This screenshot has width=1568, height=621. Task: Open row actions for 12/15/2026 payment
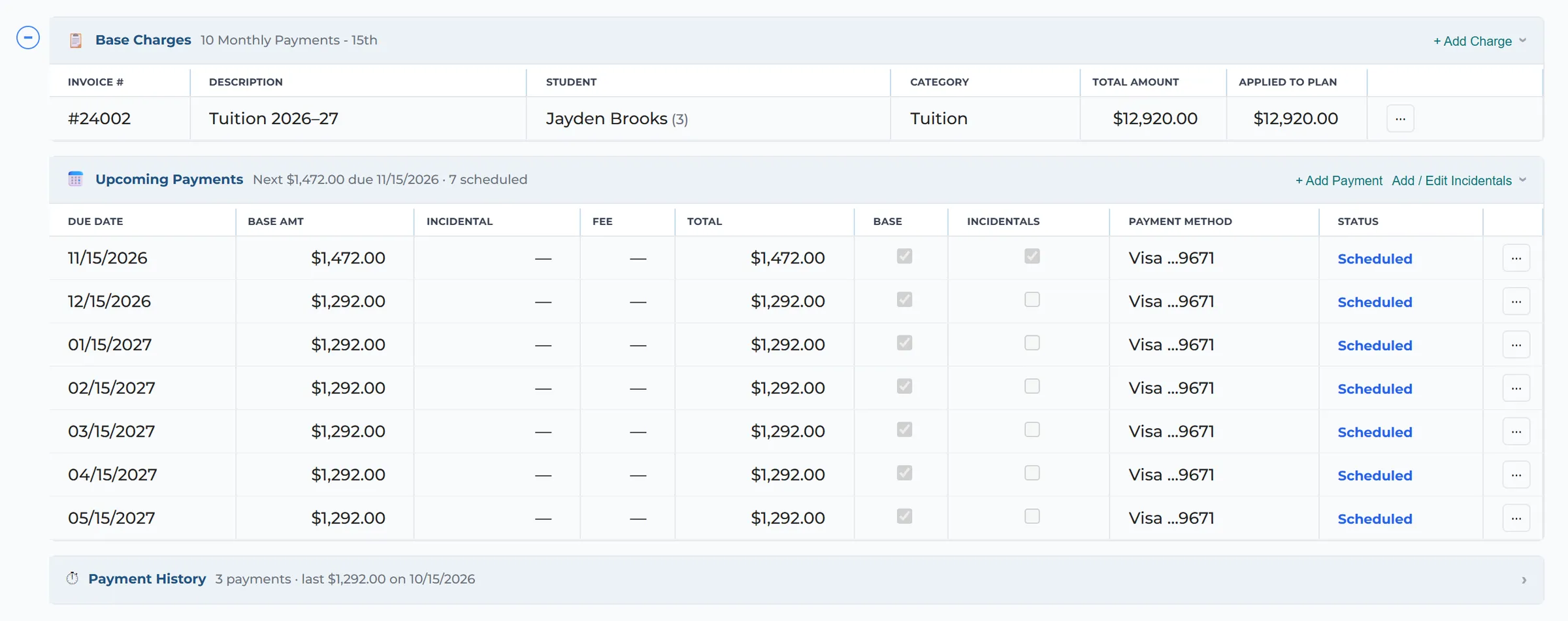[x=1516, y=301]
